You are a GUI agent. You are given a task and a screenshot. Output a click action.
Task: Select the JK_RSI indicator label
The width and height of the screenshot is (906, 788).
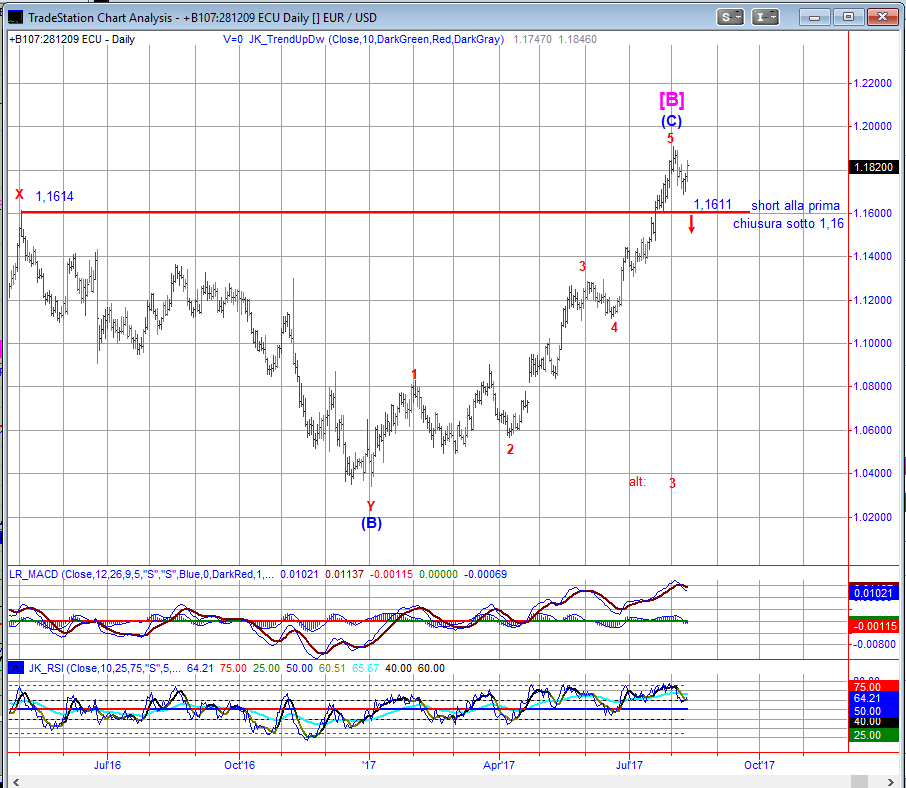pos(105,668)
